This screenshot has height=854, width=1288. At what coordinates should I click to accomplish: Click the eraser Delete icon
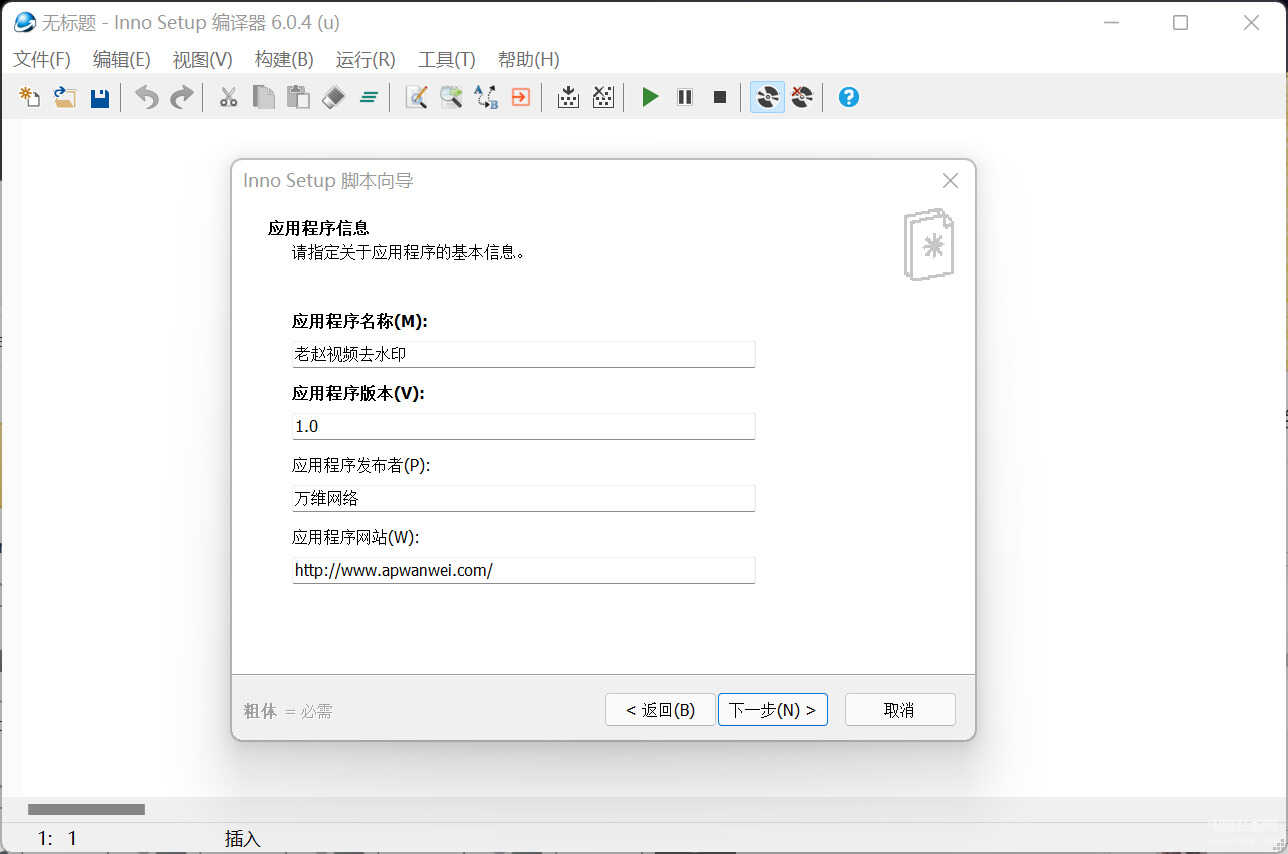(x=334, y=97)
